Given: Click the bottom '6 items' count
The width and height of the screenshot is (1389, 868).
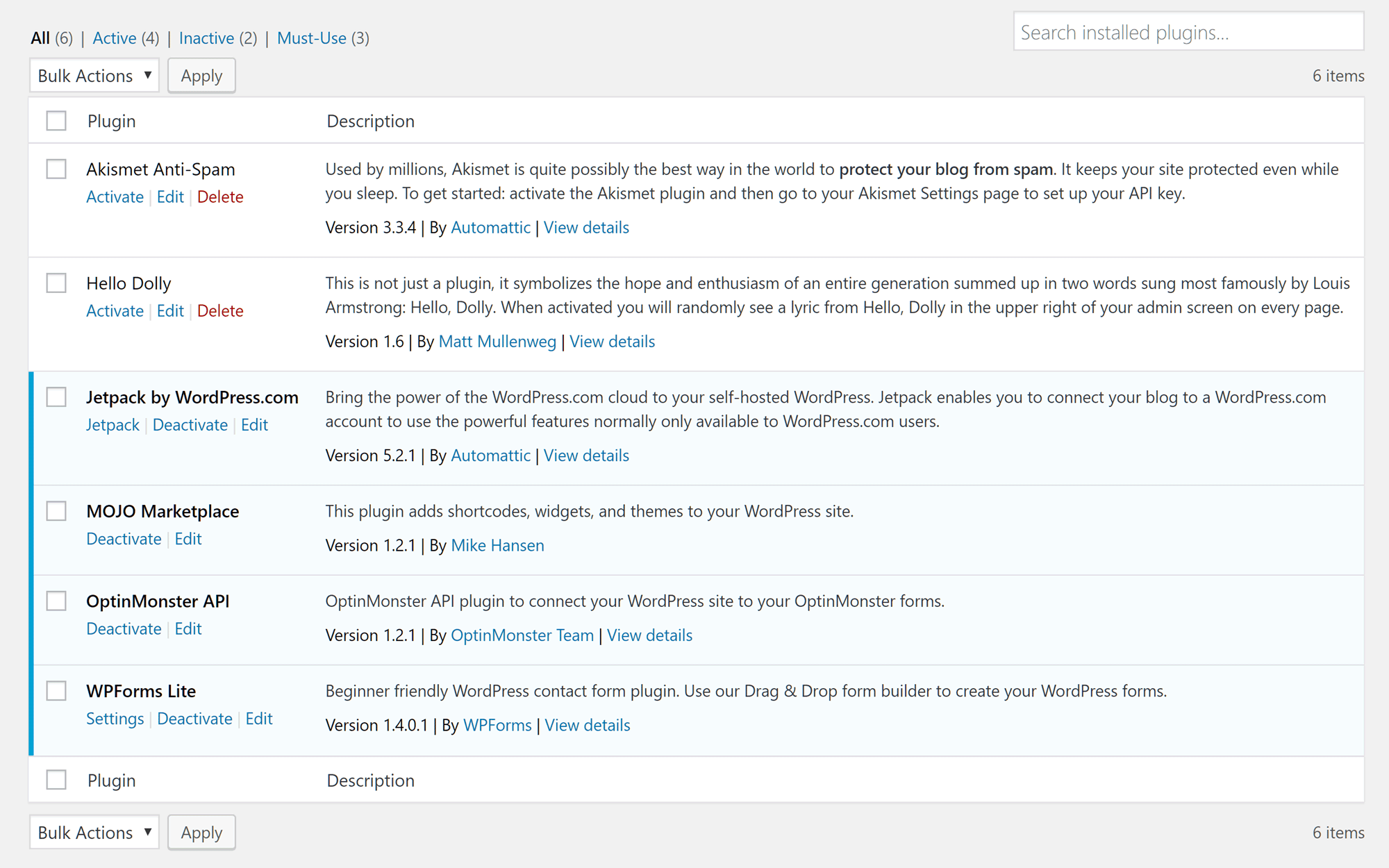Looking at the screenshot, I should coord(1338,832).
